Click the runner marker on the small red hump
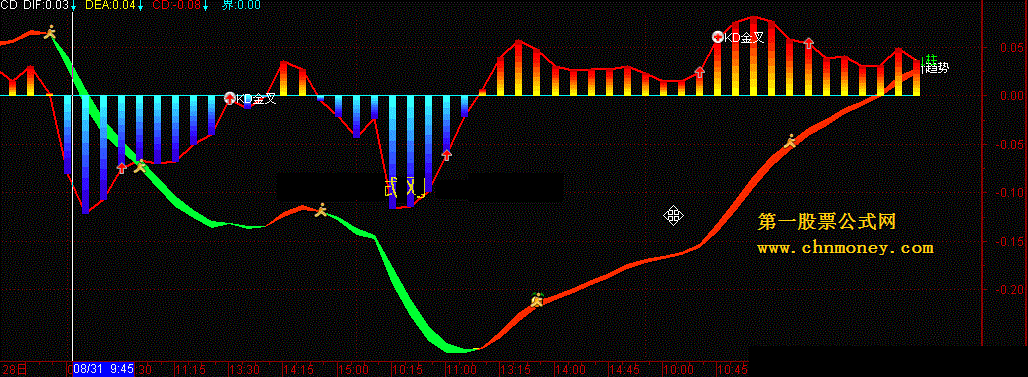 coord(321,210)
